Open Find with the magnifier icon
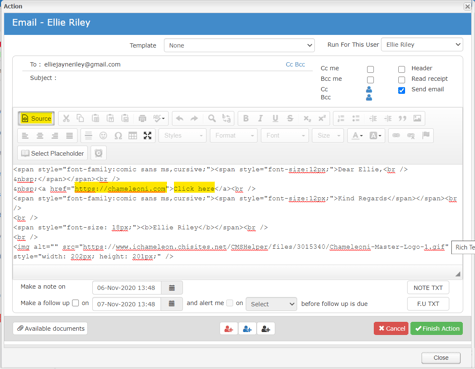This screenshot has height=369, width=475. [212, 118]
